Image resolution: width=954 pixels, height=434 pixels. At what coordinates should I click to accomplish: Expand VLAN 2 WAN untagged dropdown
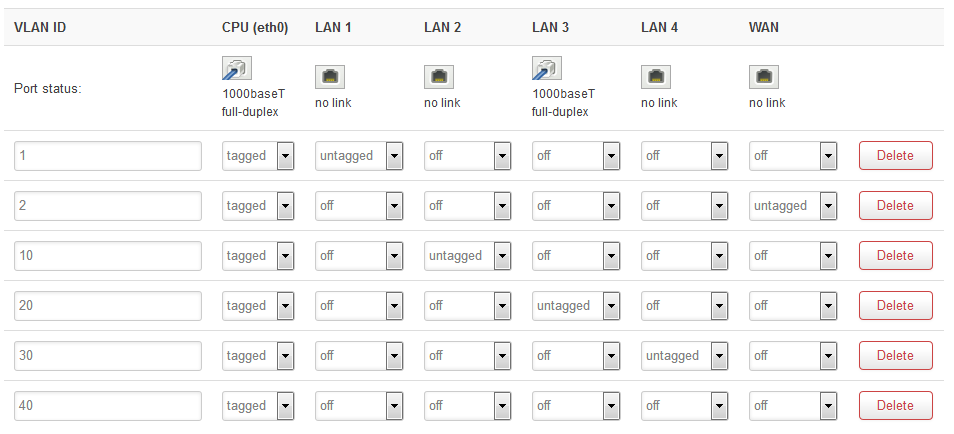coord(793,206)
